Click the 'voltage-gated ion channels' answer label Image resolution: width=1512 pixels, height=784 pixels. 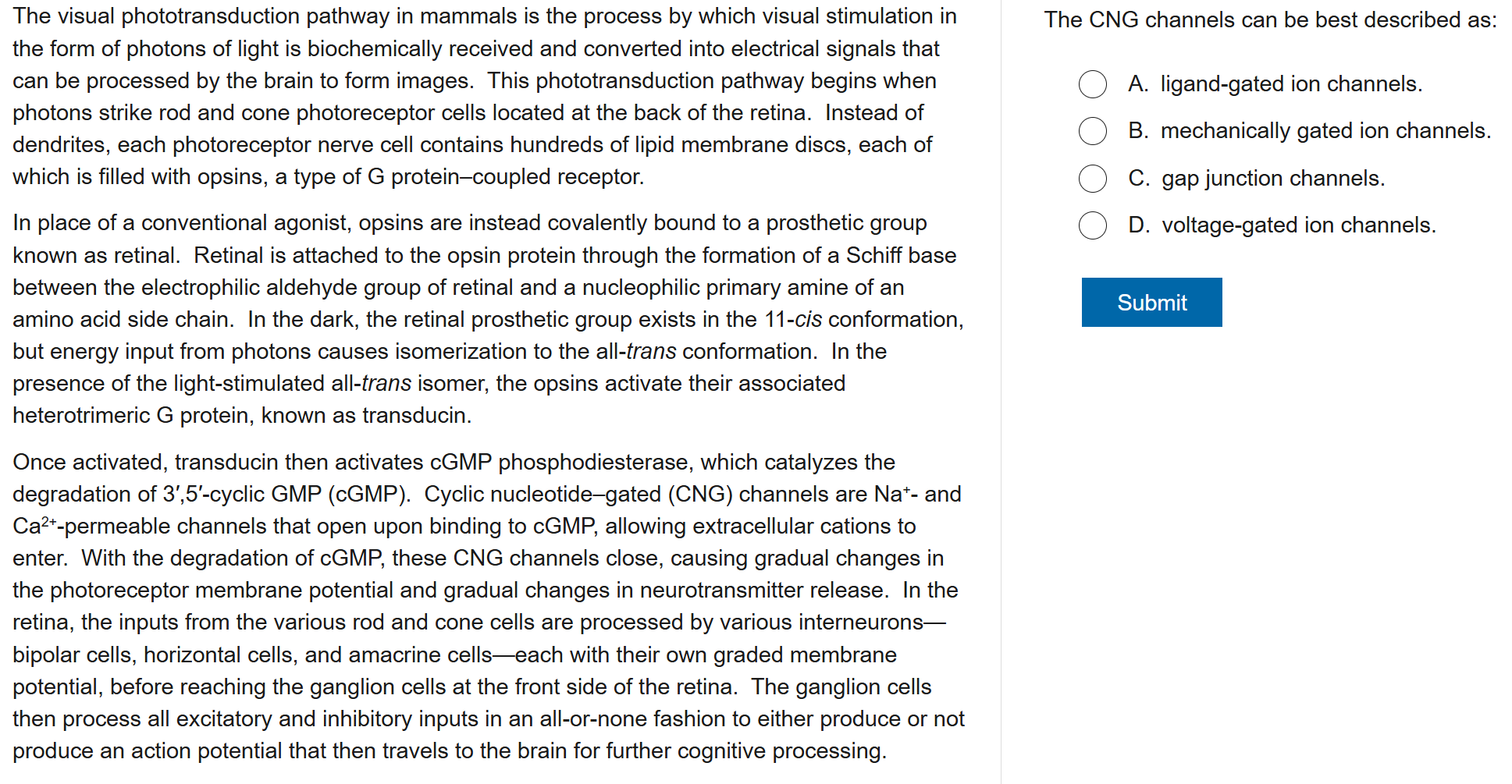point(1298,225)
